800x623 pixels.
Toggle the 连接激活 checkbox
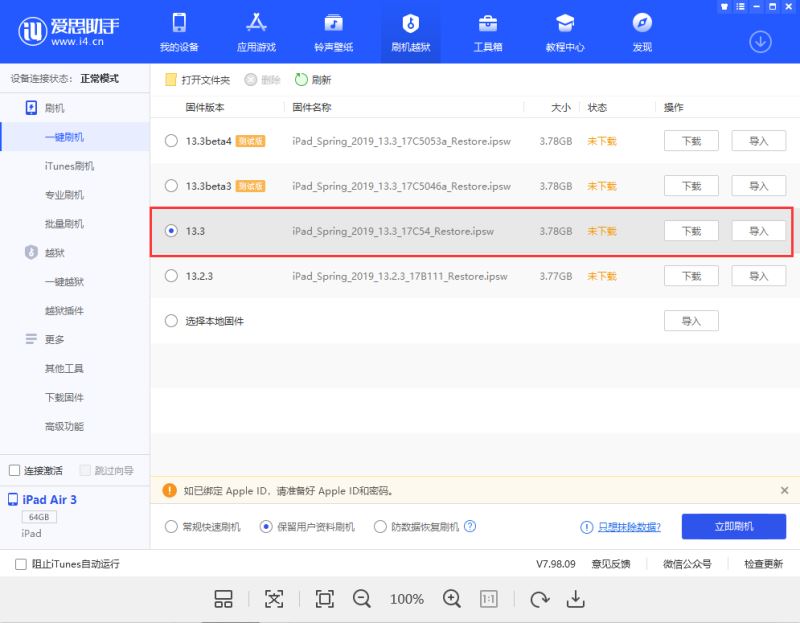pyautogui.click(x=14, y=470)
